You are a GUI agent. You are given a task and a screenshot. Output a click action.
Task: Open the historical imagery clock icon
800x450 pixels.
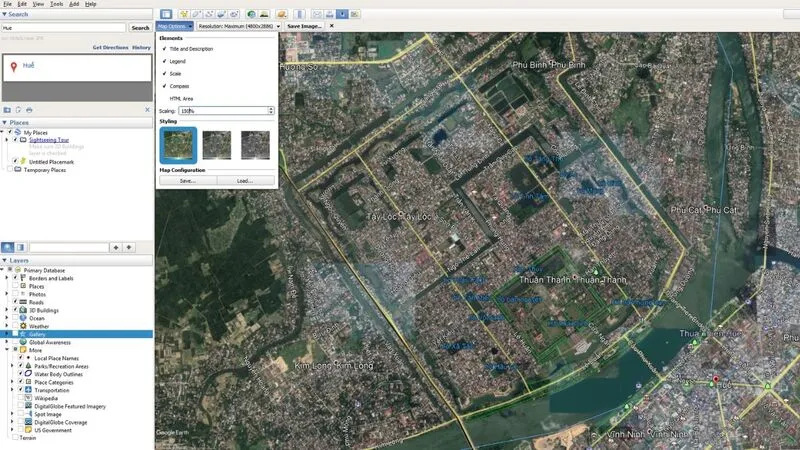(251, 14)
